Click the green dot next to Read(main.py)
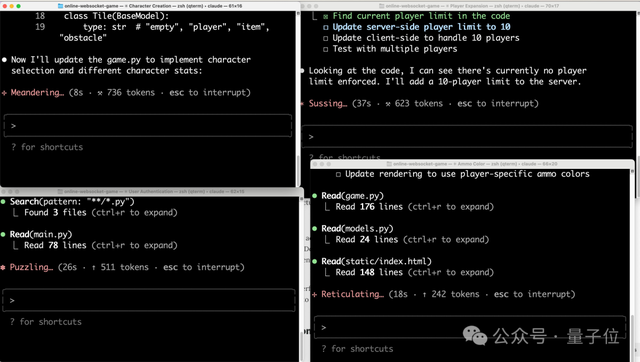Viewport: 640px width, 362px height. pos(3,234)
